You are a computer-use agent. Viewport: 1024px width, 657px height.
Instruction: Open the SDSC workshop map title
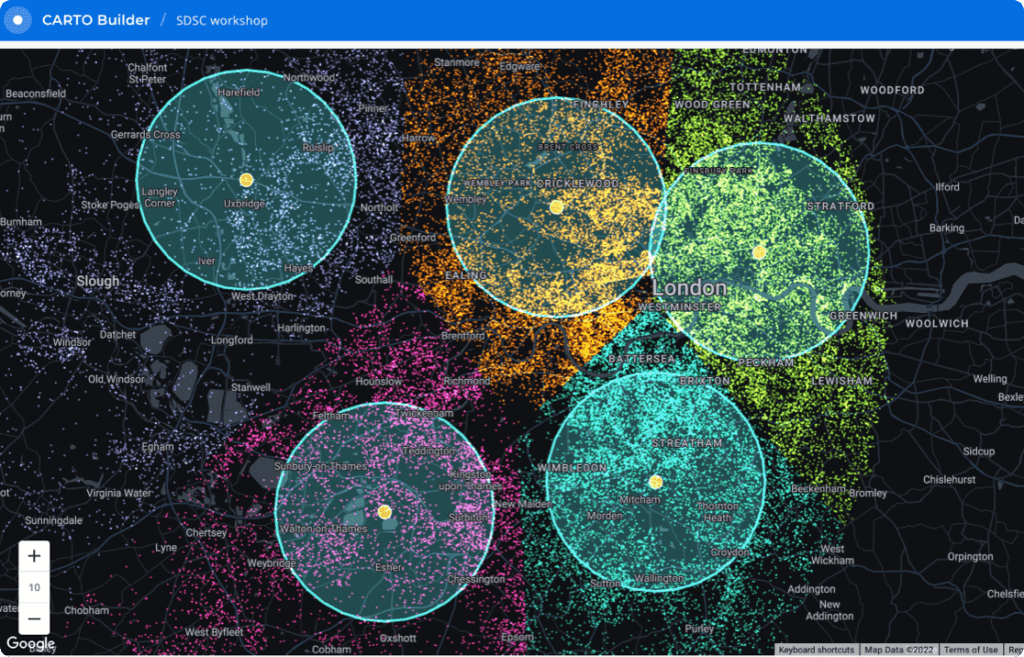pyautogui.click(x=222, y=21)
